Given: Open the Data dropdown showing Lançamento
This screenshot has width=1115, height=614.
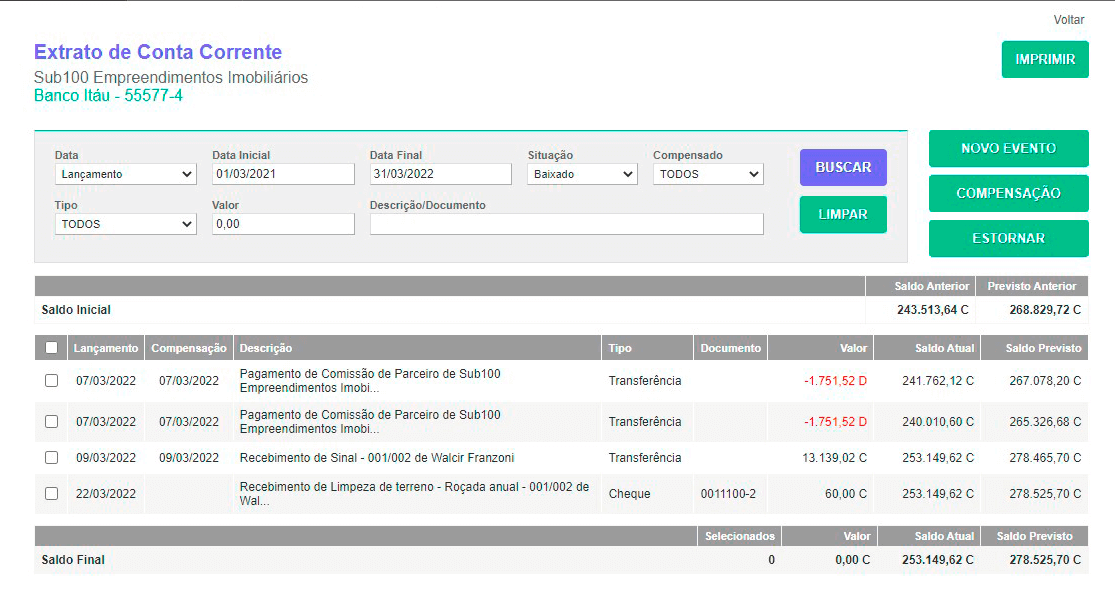Looking at the screenshot, I should tap(125, 174).
